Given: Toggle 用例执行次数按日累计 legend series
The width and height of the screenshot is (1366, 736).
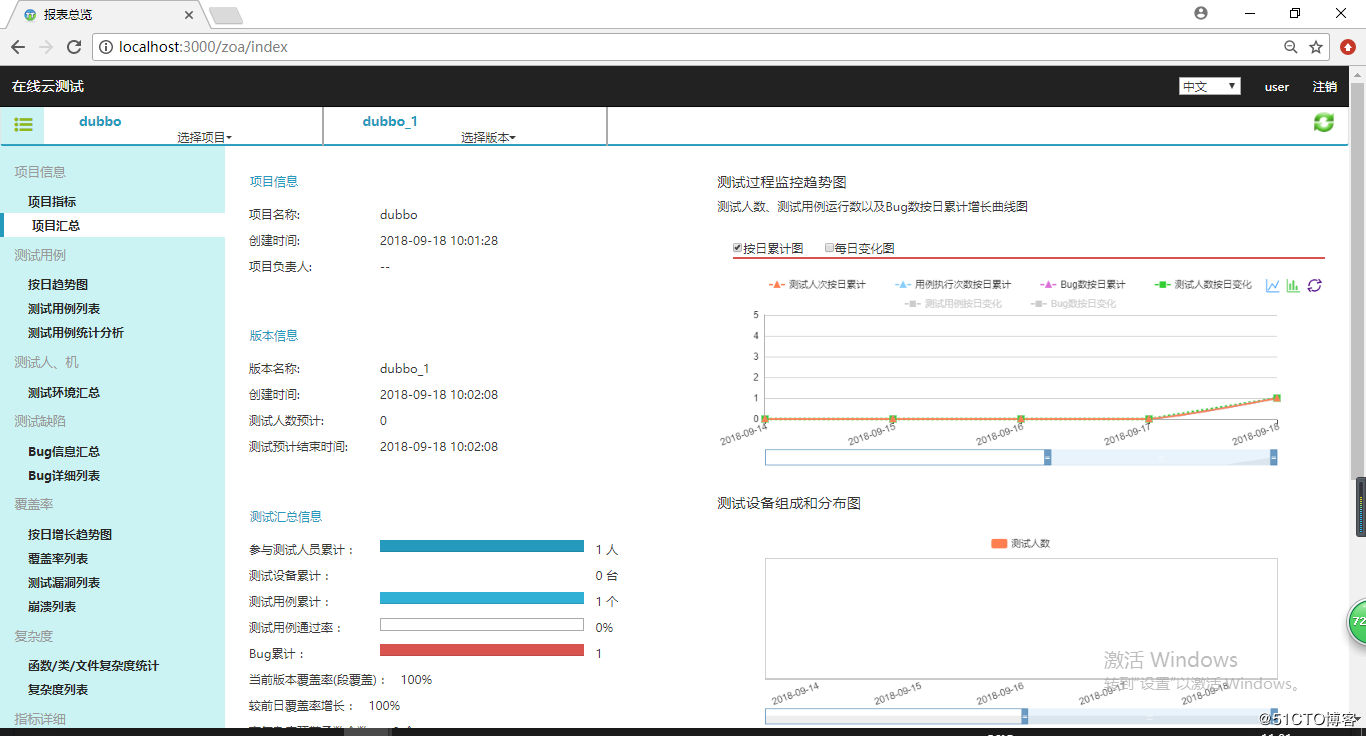Looking at the screenshot, I should 953,285.
